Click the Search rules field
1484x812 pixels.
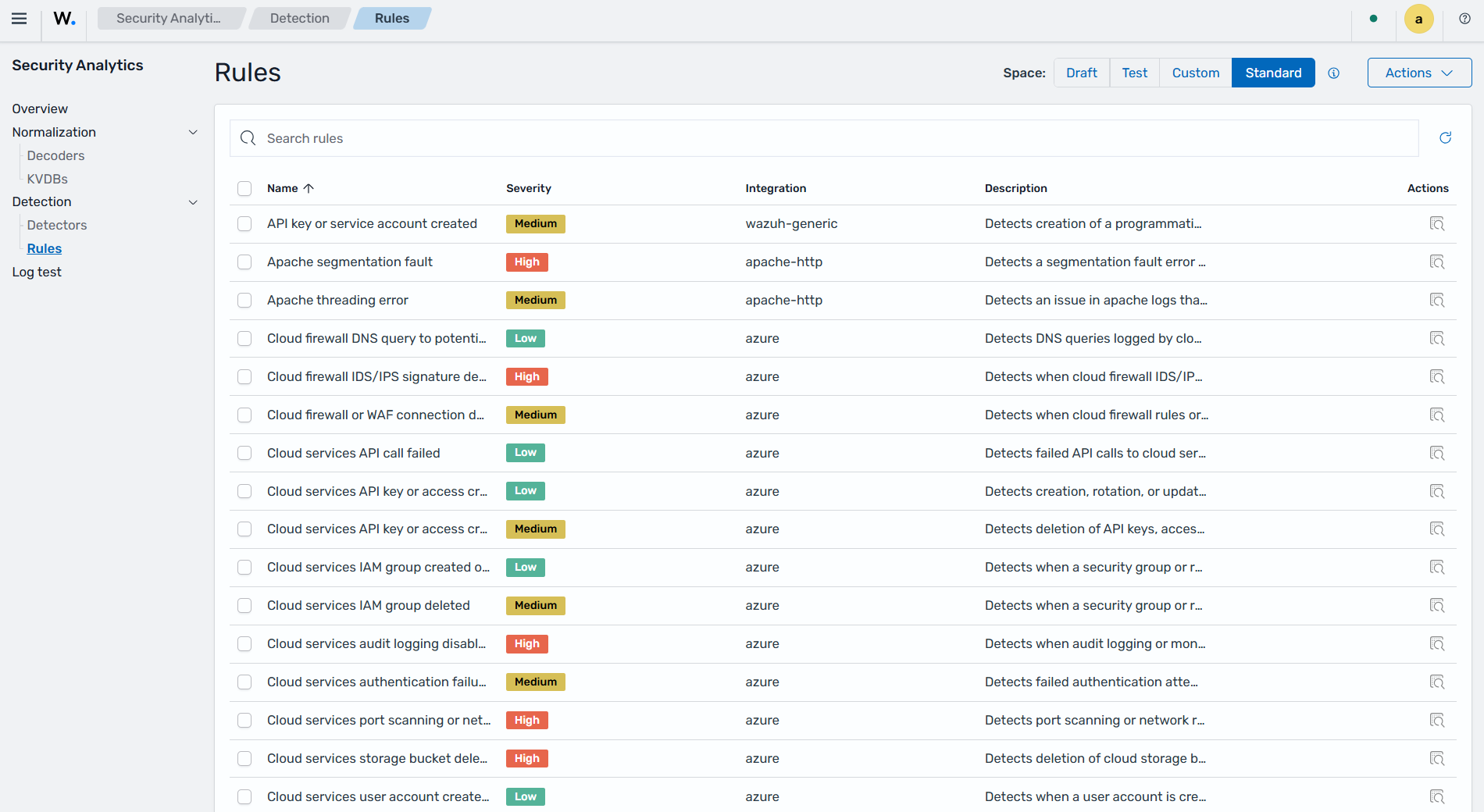click(824, 138)
